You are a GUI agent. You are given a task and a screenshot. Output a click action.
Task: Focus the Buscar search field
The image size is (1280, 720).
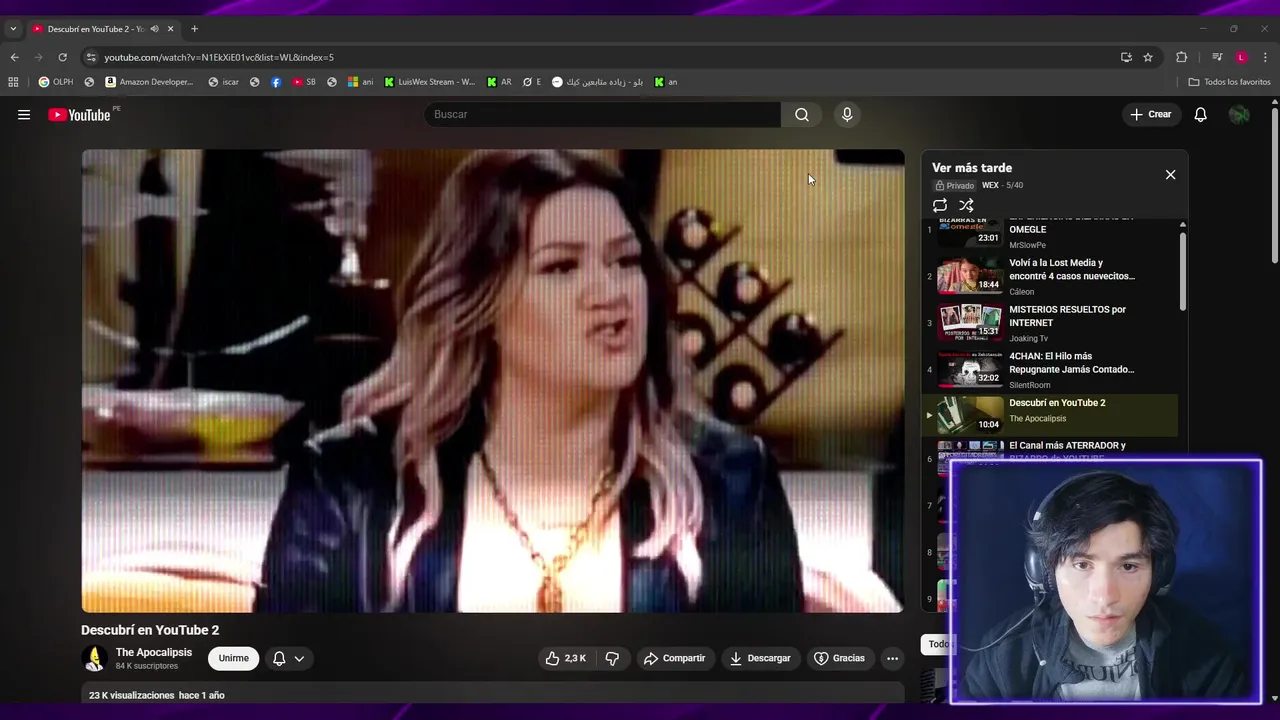coord(602,114)
